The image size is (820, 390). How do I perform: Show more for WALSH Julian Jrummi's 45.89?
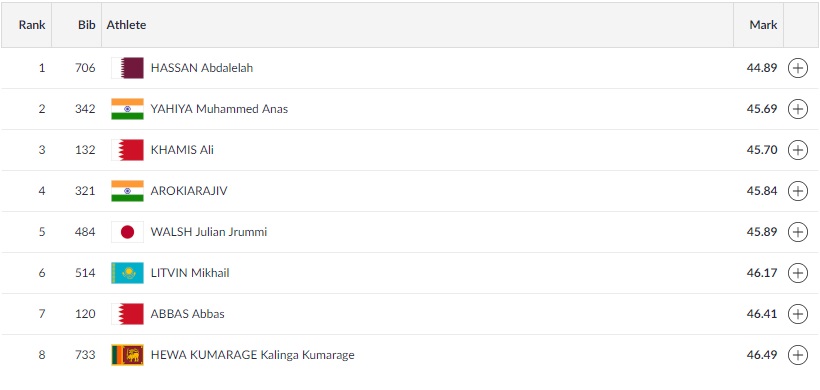point(798,232)
